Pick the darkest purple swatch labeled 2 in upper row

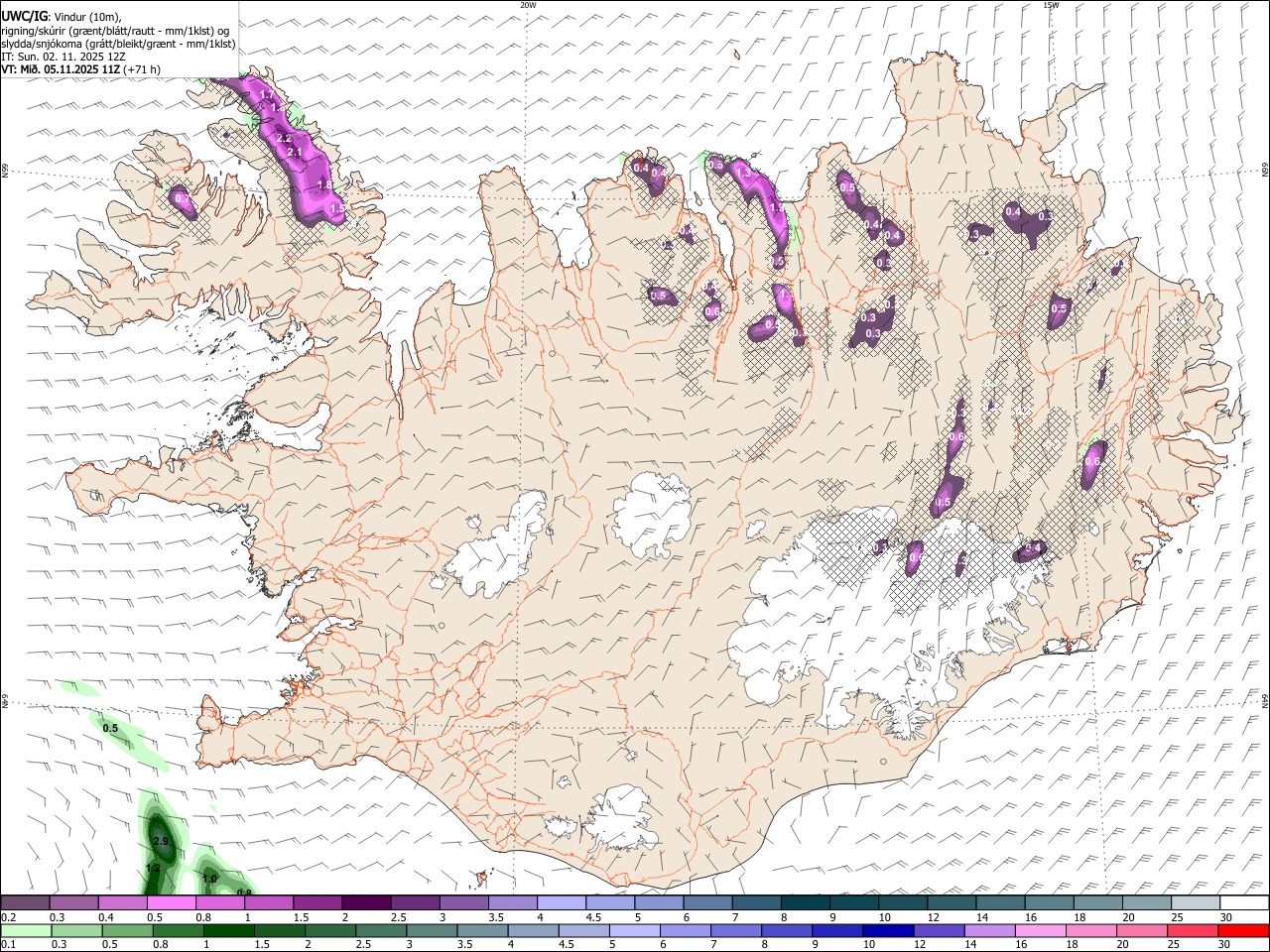pyautogui.click(x=366, y=902)
